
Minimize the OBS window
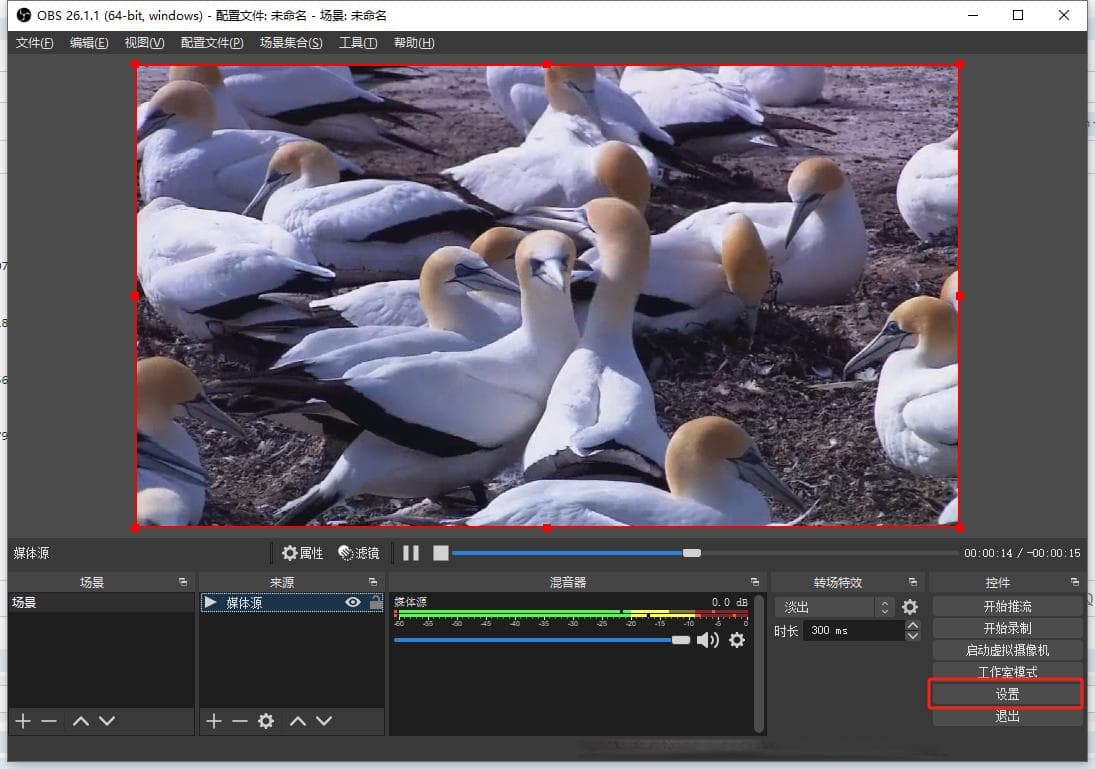pos(973,15)
